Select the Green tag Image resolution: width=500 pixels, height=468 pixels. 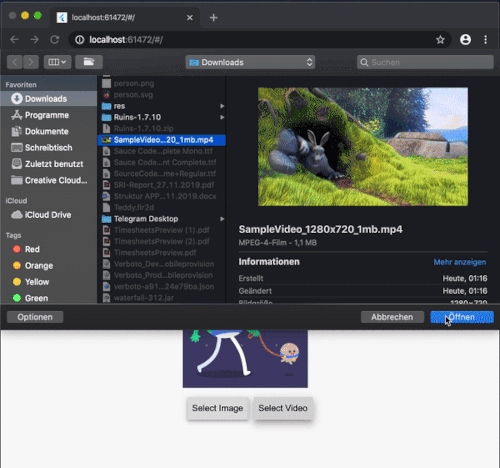49,298
